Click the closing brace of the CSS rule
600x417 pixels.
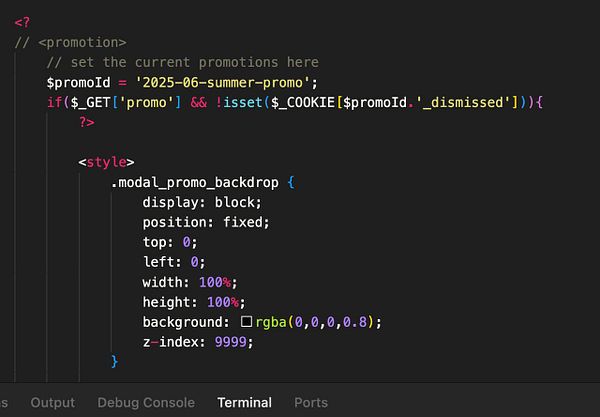coord(114,362)
